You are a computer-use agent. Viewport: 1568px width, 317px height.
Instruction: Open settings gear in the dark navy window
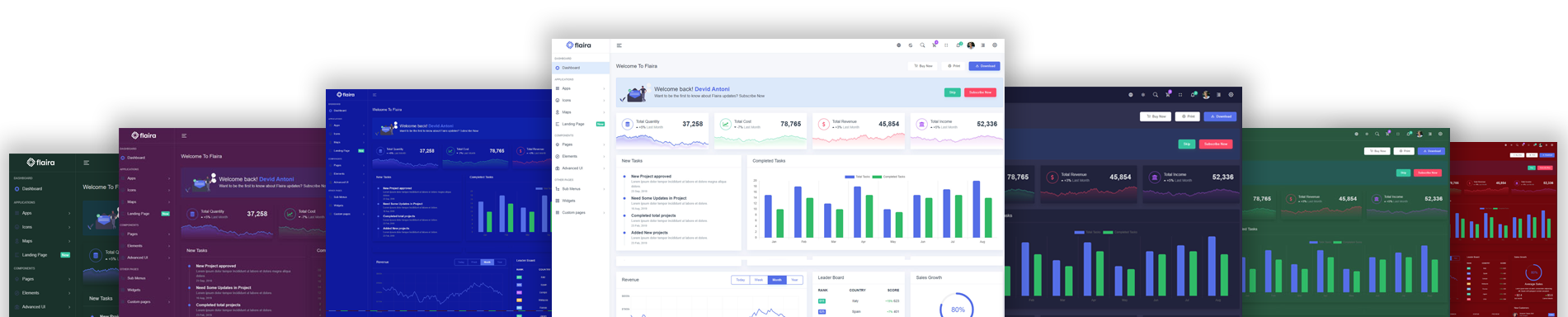click(x=1231, y=95)
